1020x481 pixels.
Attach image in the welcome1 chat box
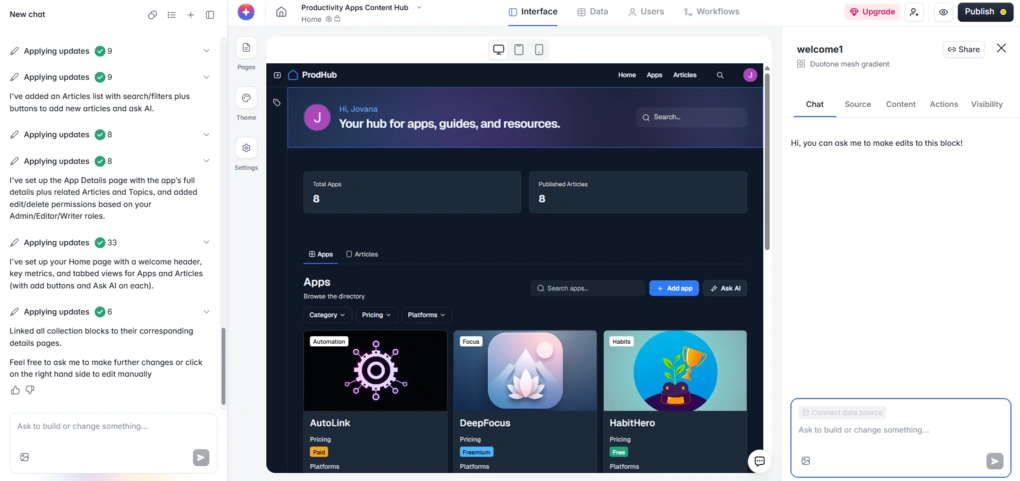[x=805, y=461]
